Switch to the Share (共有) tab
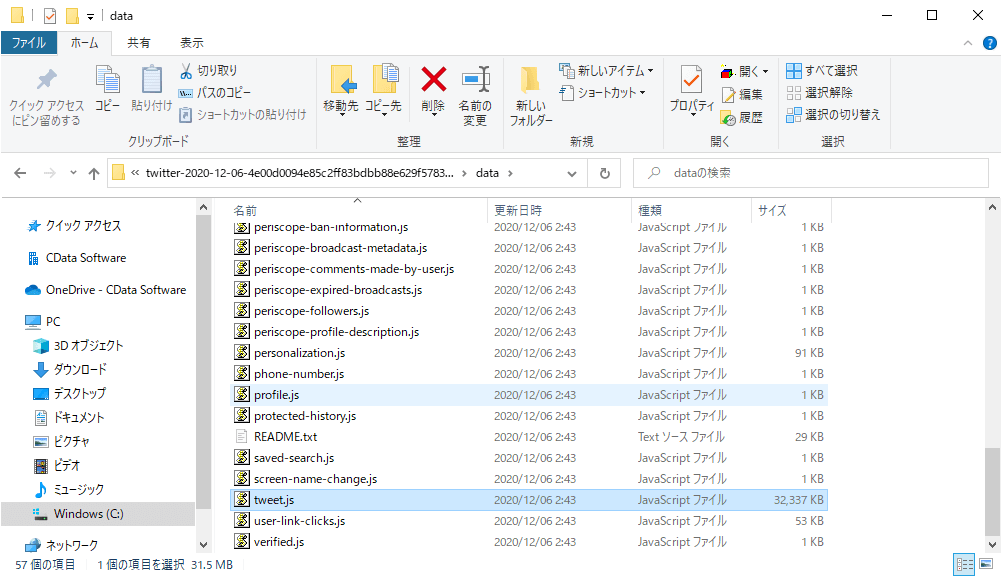This screenshot has width=1002, height=577. [139, 43]
